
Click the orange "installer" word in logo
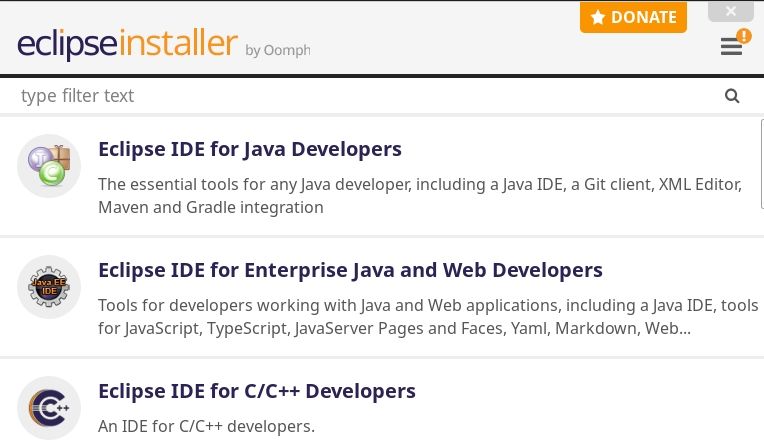[178, 44]
